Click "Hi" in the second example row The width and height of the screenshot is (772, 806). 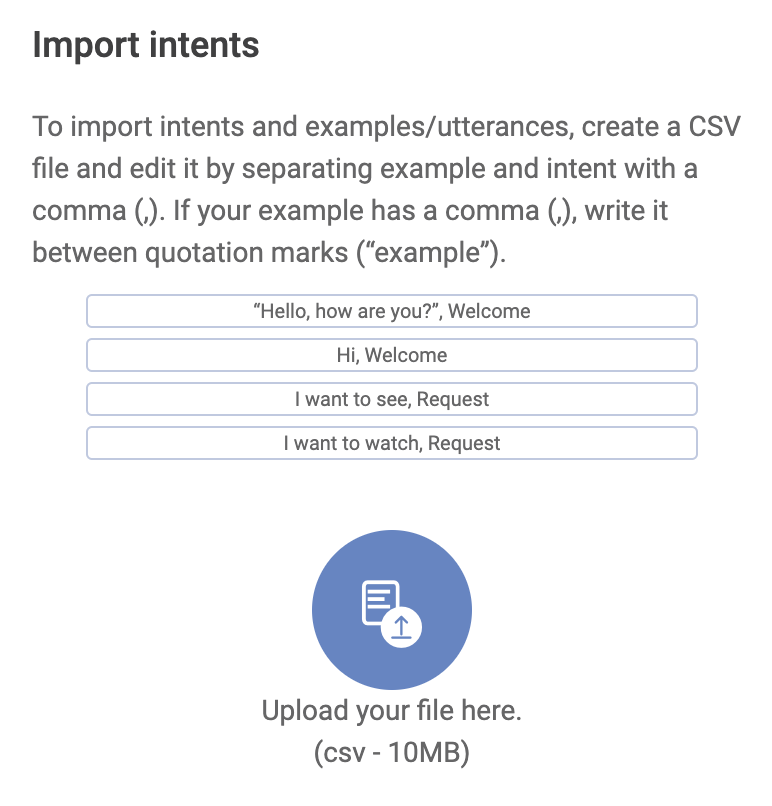coord(345,355)
